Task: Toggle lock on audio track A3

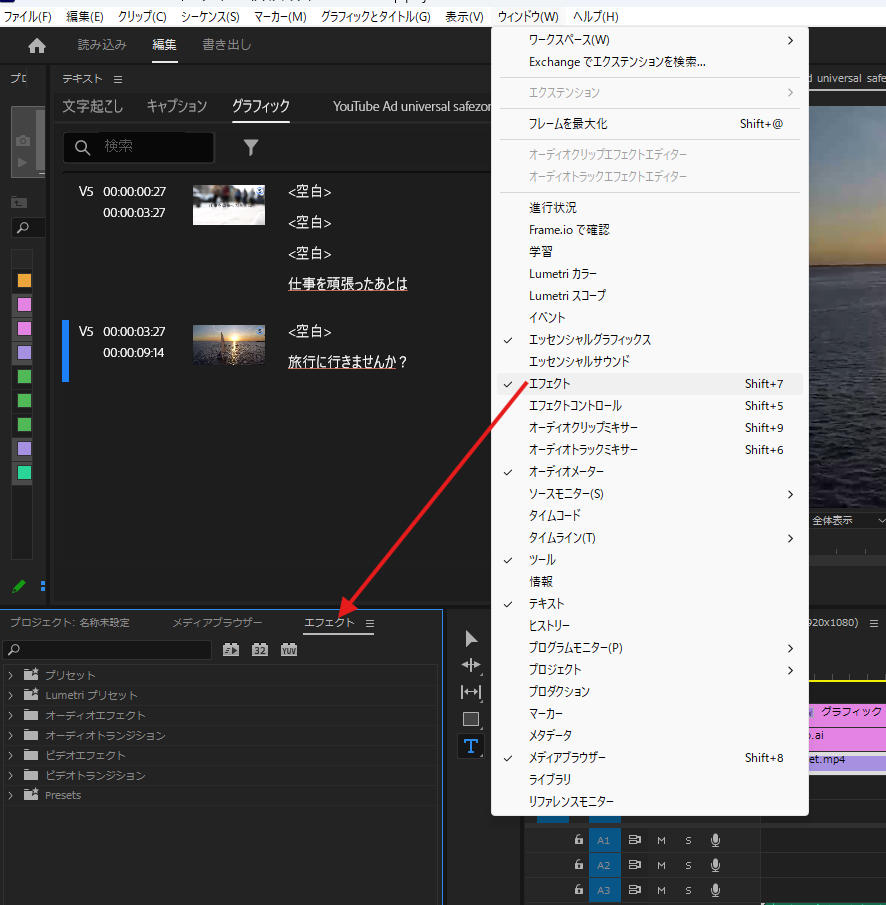Action: [578, 890]
